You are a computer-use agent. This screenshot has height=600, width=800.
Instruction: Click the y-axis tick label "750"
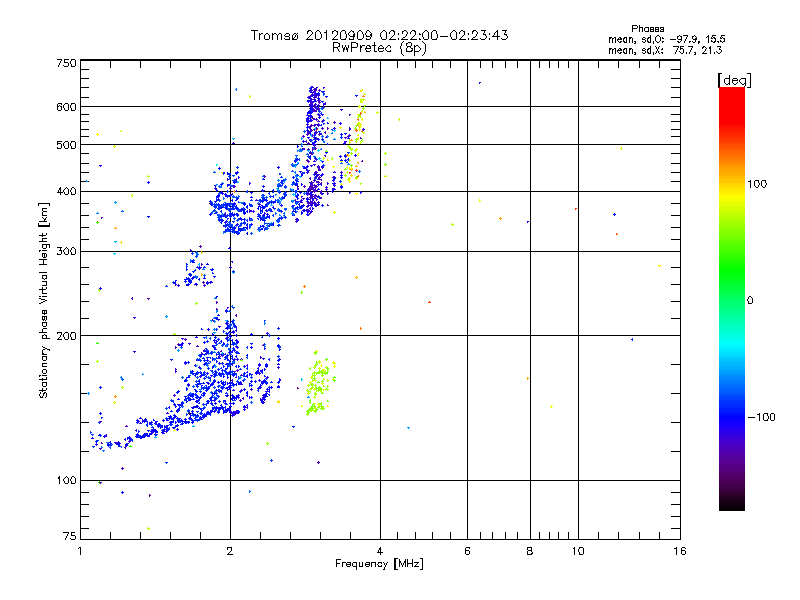[66, 63]
